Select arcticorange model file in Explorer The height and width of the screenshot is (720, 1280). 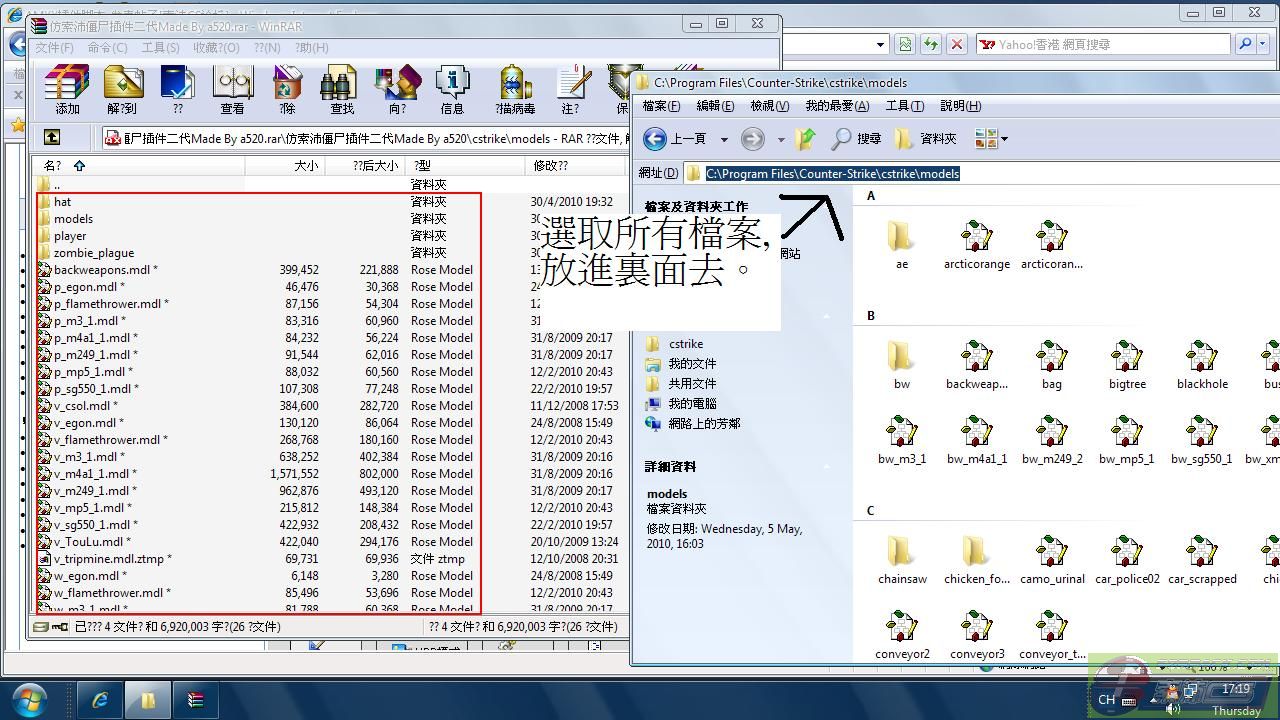point(976,245)
